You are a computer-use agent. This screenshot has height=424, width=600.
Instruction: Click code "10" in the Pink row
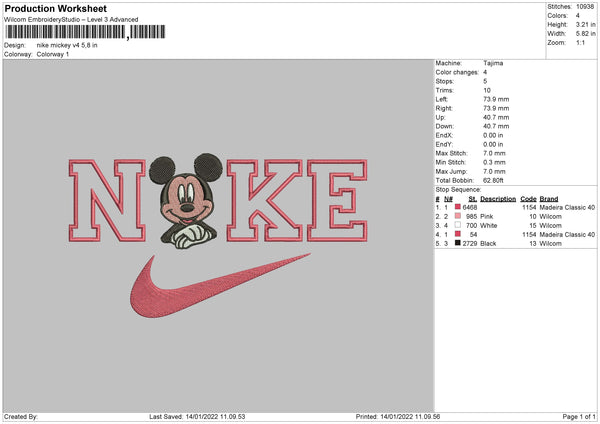[x=533, y=217]
